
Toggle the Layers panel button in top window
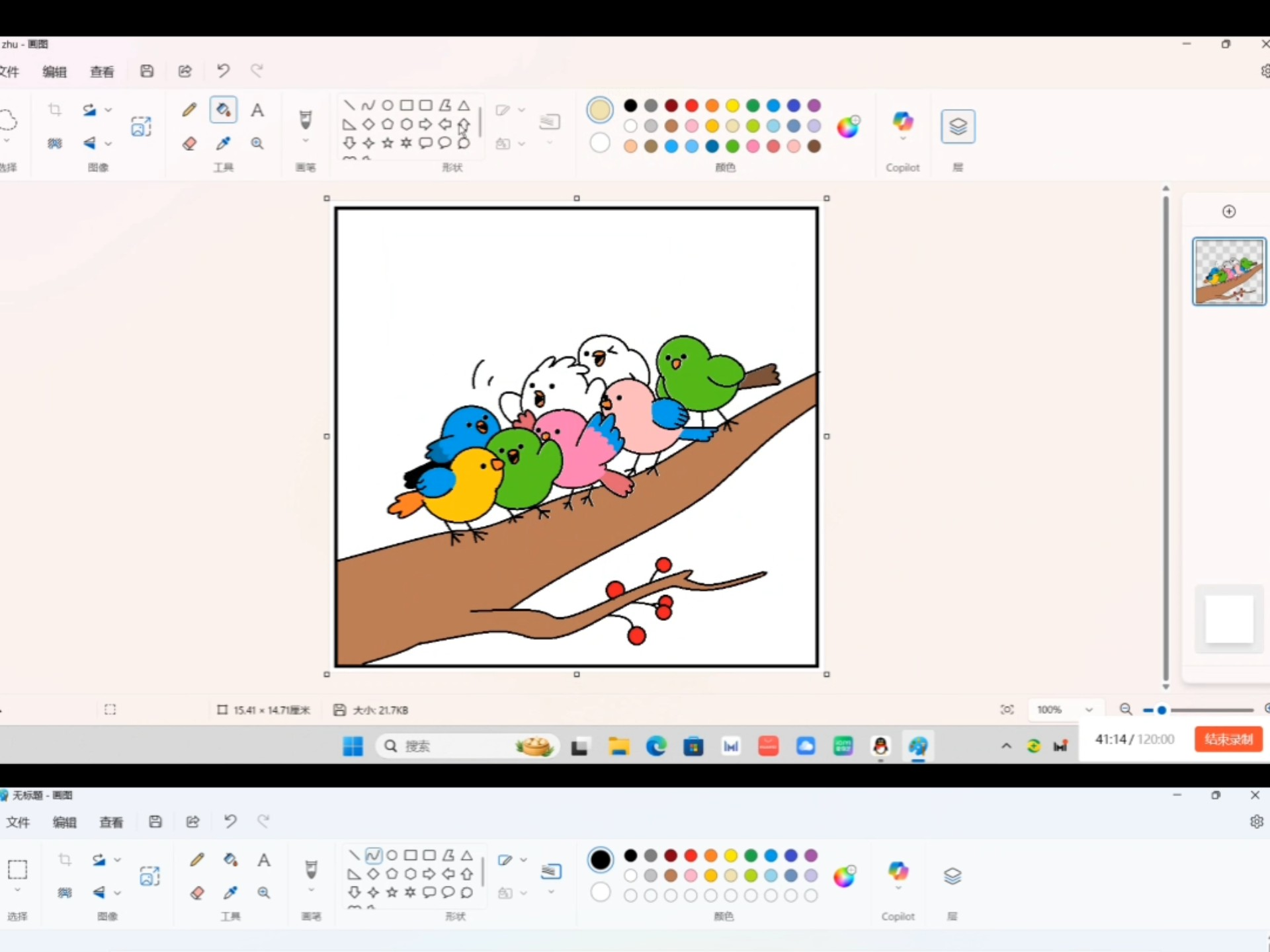tap(958, 126)
